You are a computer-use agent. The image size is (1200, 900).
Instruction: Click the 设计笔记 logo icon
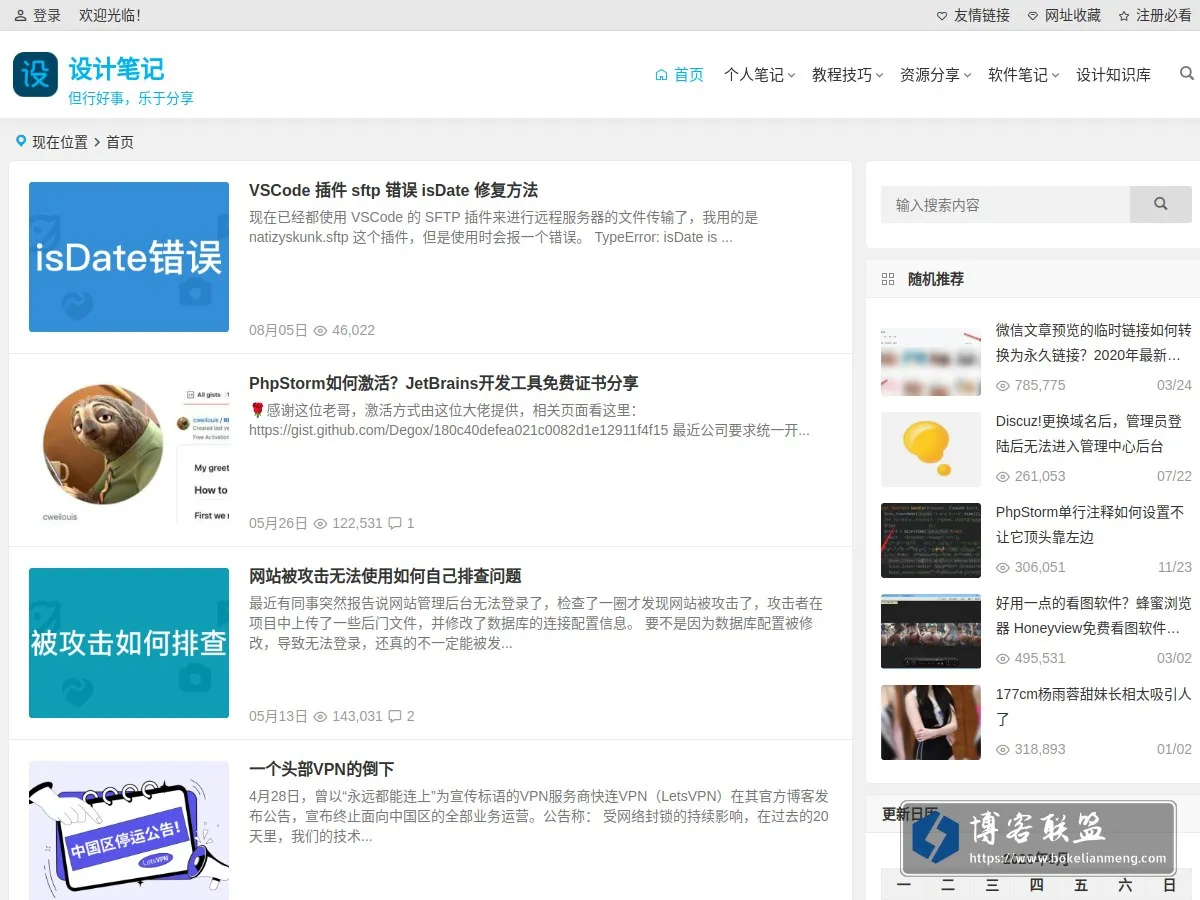click(x=35, y=75)
